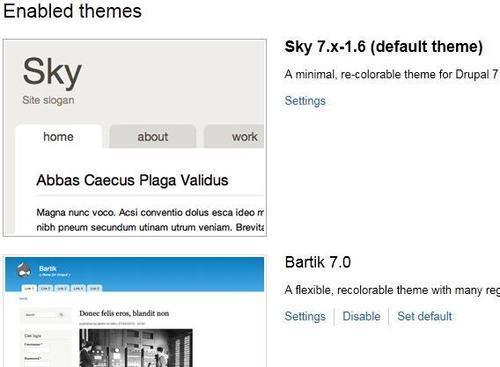Set Bartik as the default theme
The width and height of the screenshot is (500, 367).
pyautogui.click(x=425, y=316)
